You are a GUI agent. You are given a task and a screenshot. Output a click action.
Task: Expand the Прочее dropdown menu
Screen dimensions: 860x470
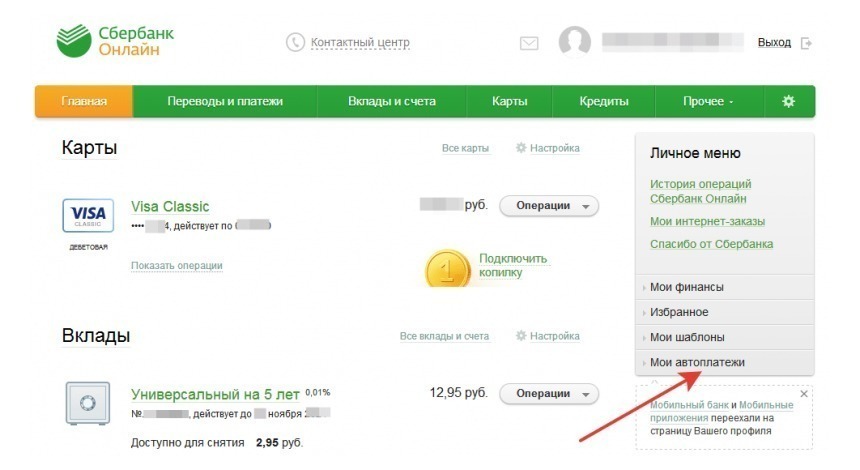(x=708, y=101)
